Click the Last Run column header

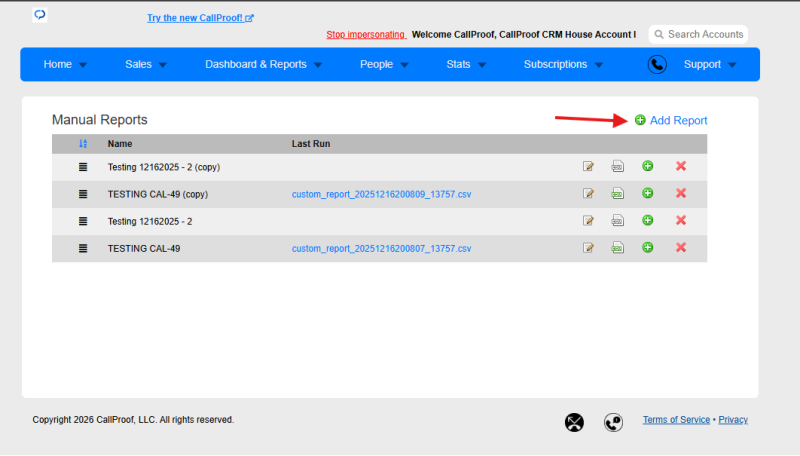311,144
